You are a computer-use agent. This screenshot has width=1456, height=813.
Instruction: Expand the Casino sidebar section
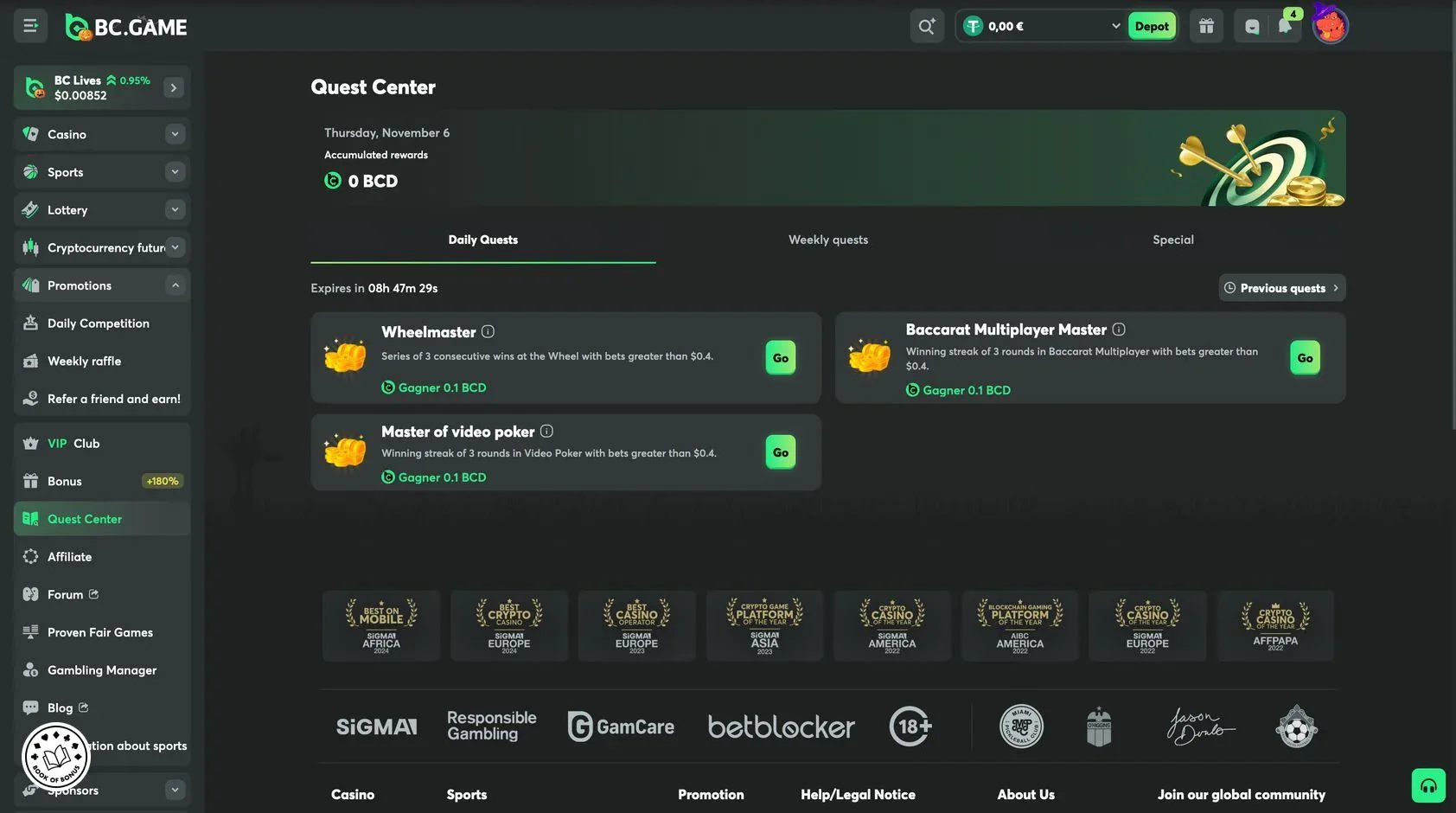(x=175, y=134)
